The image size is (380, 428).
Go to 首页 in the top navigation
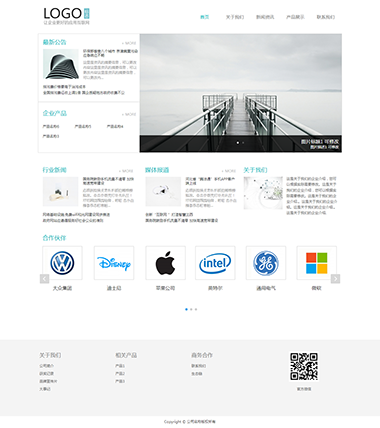(204, 17)
